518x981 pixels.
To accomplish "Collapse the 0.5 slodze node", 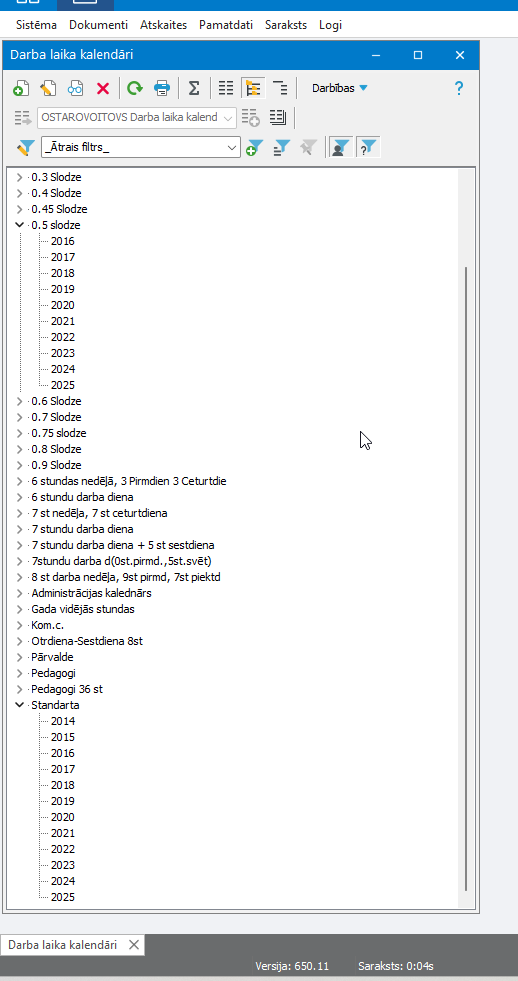I will pos(19,225).
